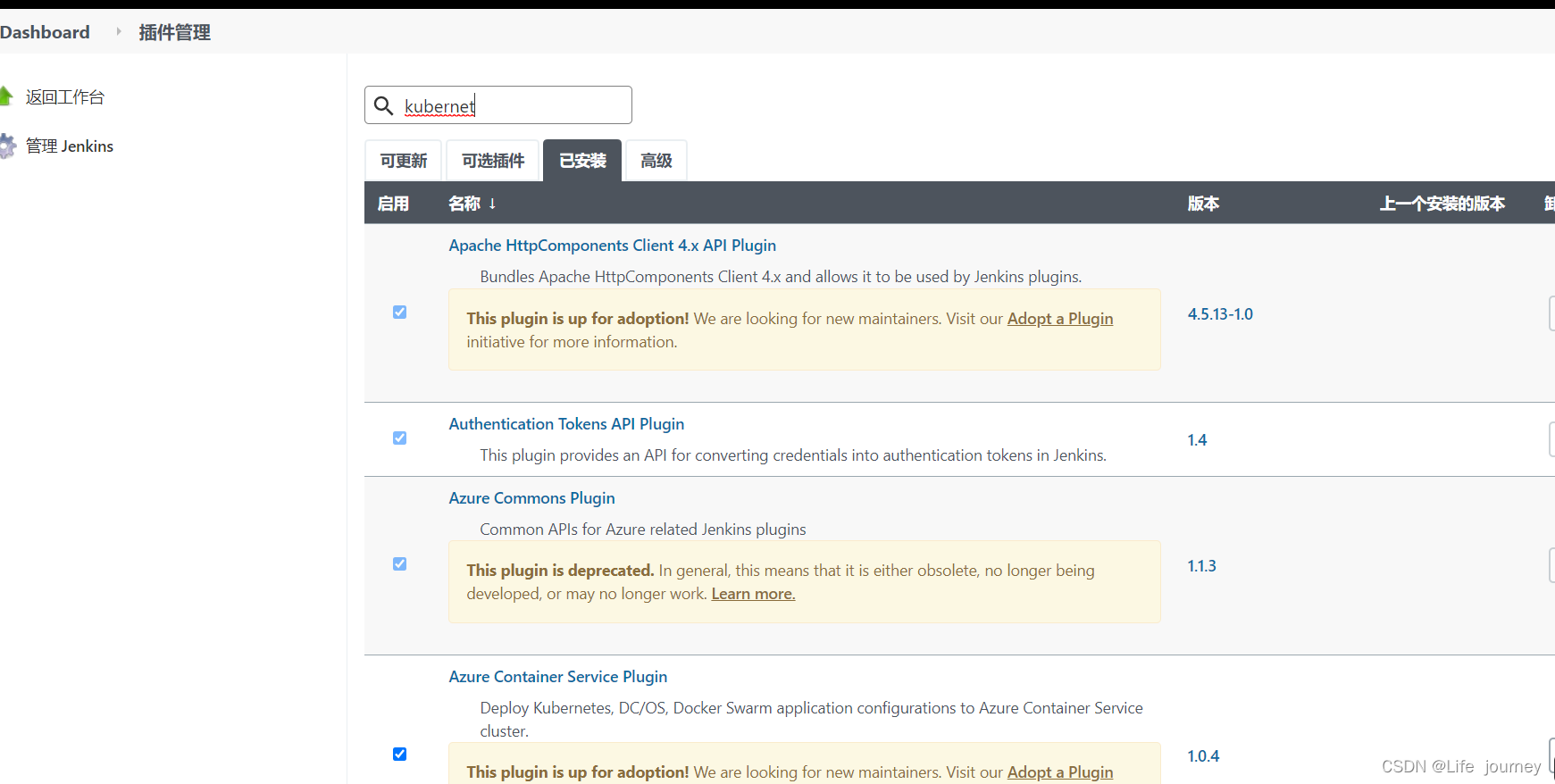Click the 上一个安装的版本 column header
This screenshot has height=784, width=1555.
pos(1442,204)
